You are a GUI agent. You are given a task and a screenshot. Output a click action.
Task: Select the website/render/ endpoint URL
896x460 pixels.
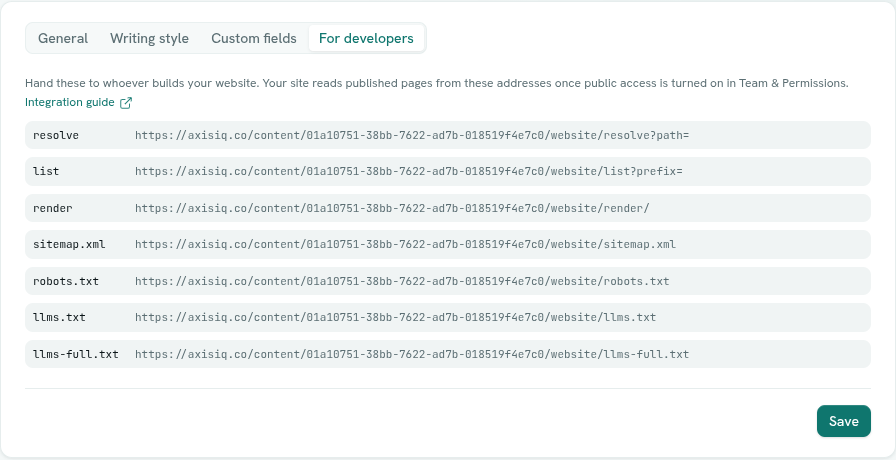click(x=392, y=208)
